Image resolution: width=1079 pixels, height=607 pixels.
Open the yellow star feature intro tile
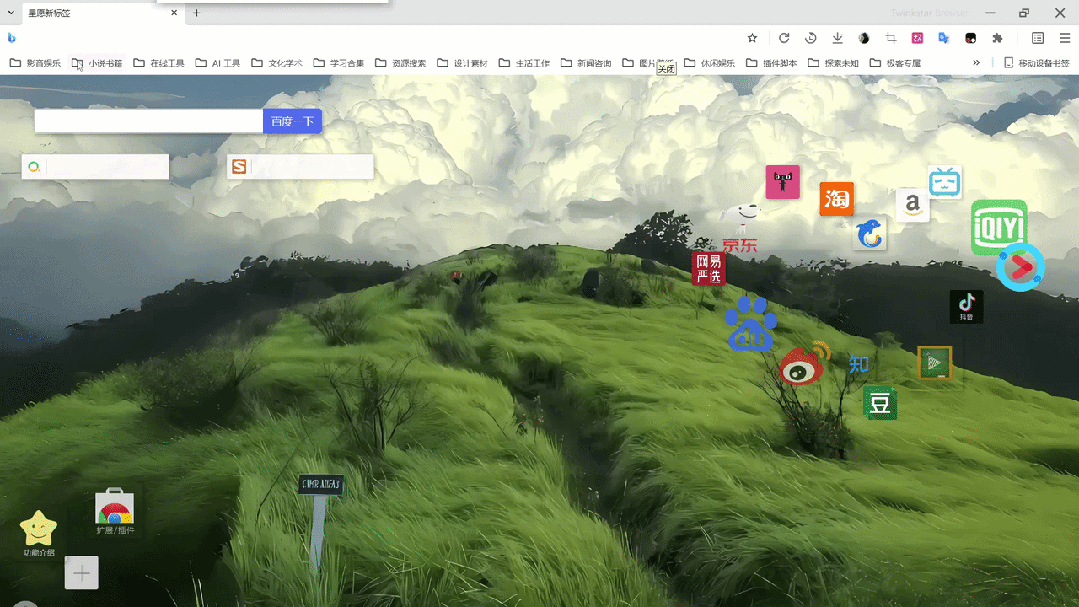tap(39, 533)
